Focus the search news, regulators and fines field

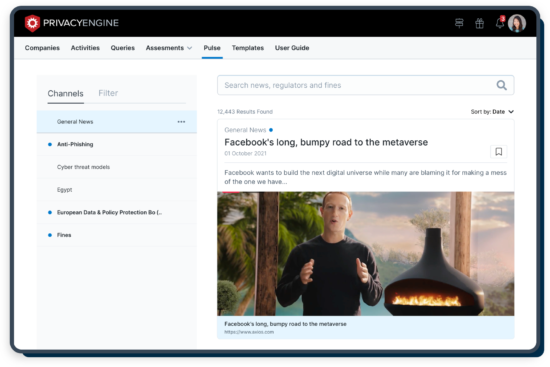365,85
